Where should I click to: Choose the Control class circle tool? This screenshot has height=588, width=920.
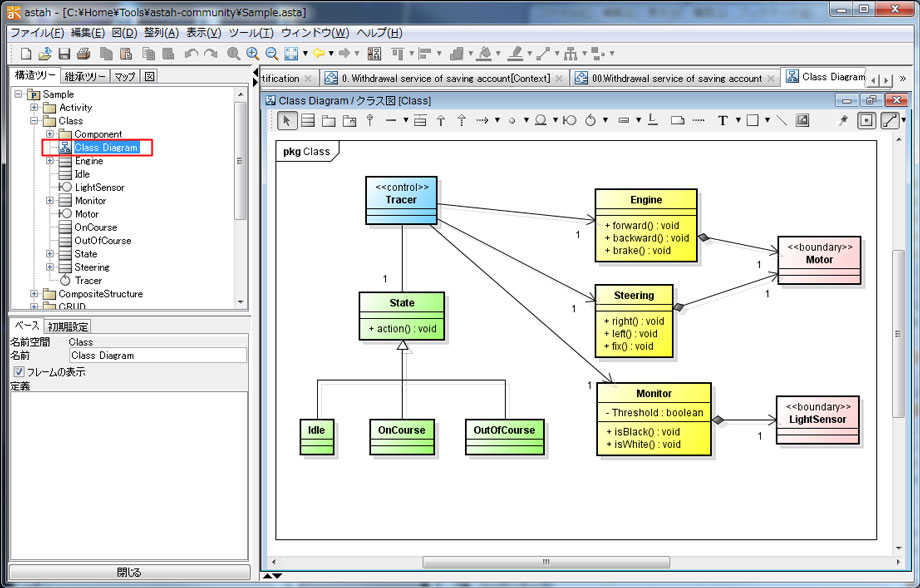[x=591, y=120]
